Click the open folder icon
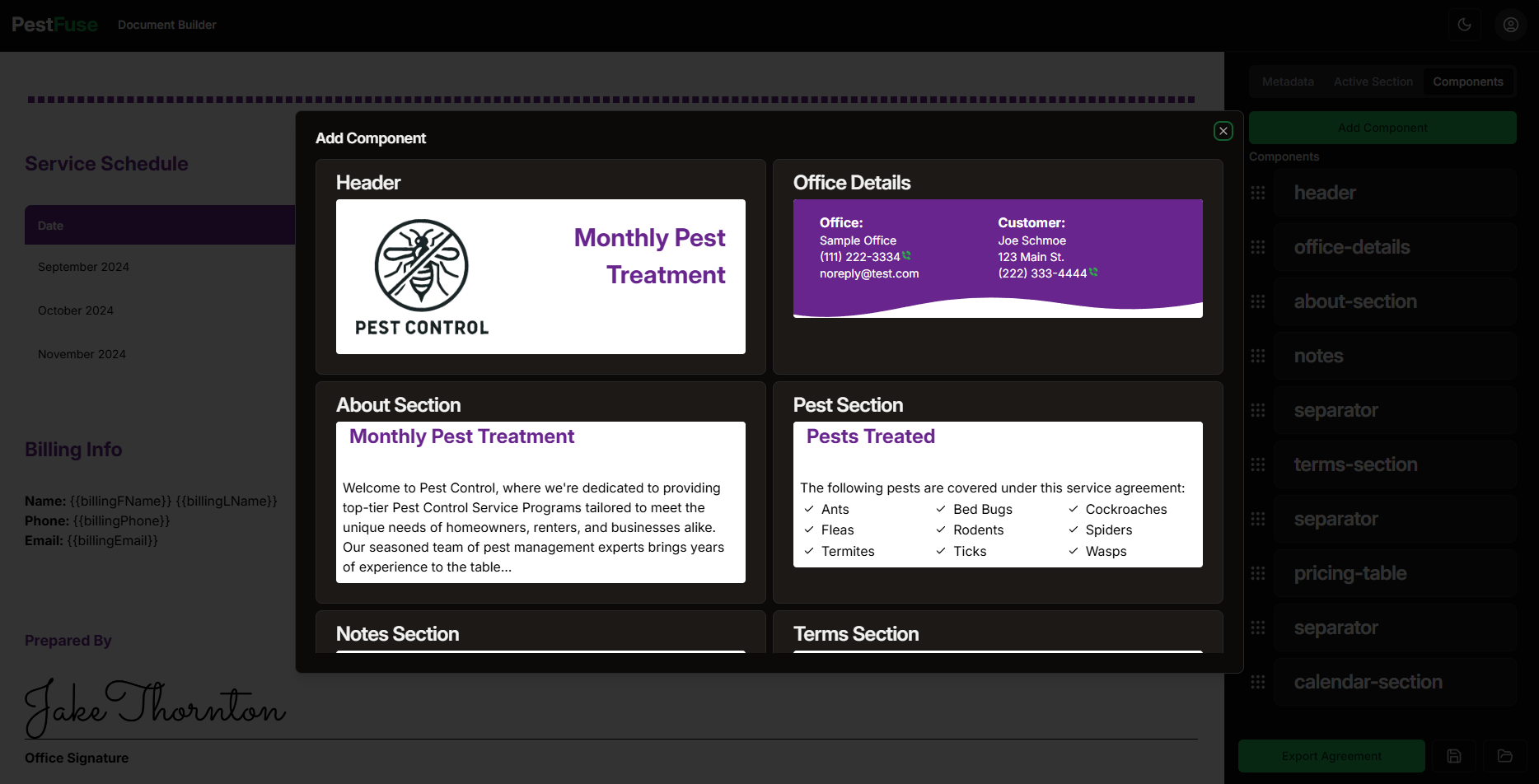Image resolution: width=1539 pixels, height=784 pixels. (1505, 756)
